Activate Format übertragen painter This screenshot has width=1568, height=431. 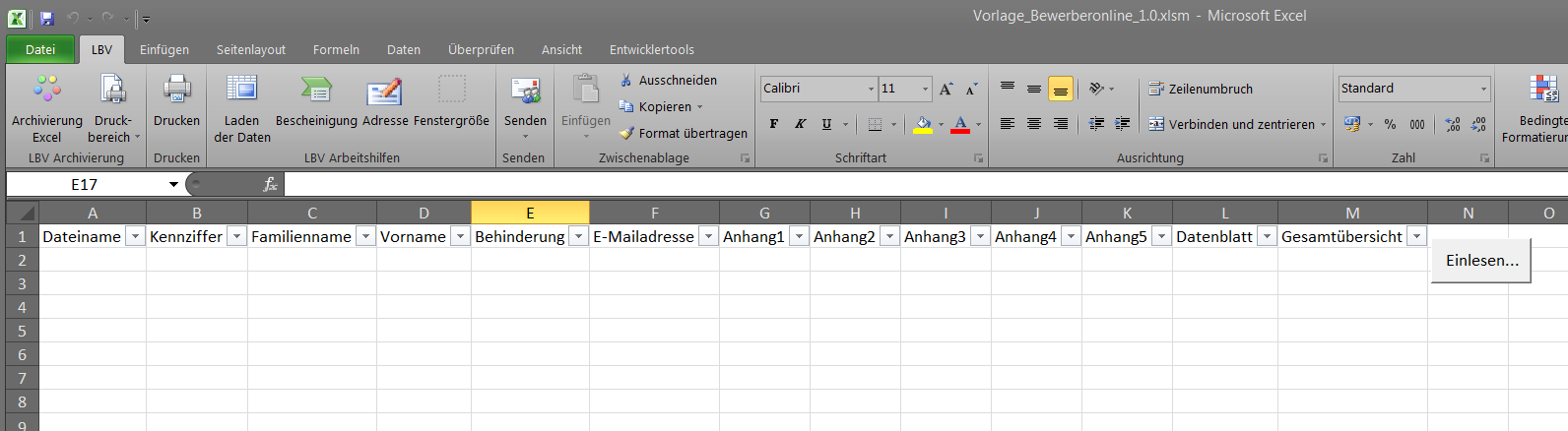pyautogui.click(x=683, y=133)
